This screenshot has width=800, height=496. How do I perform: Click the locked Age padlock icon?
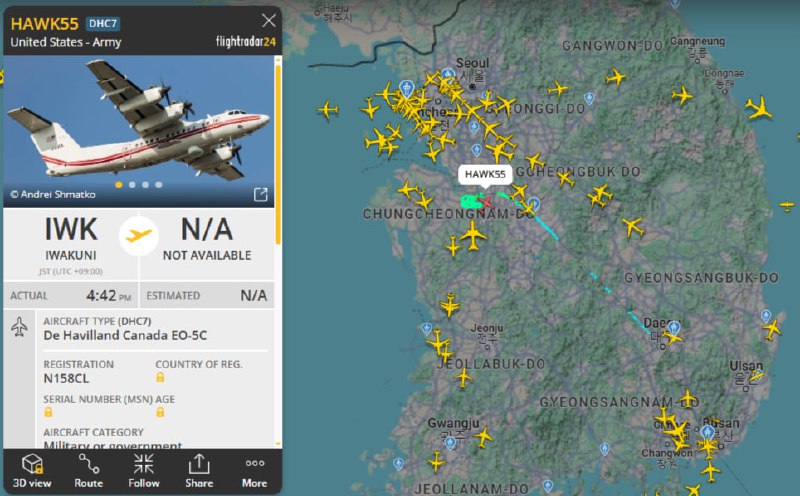[x=160, y=411]
